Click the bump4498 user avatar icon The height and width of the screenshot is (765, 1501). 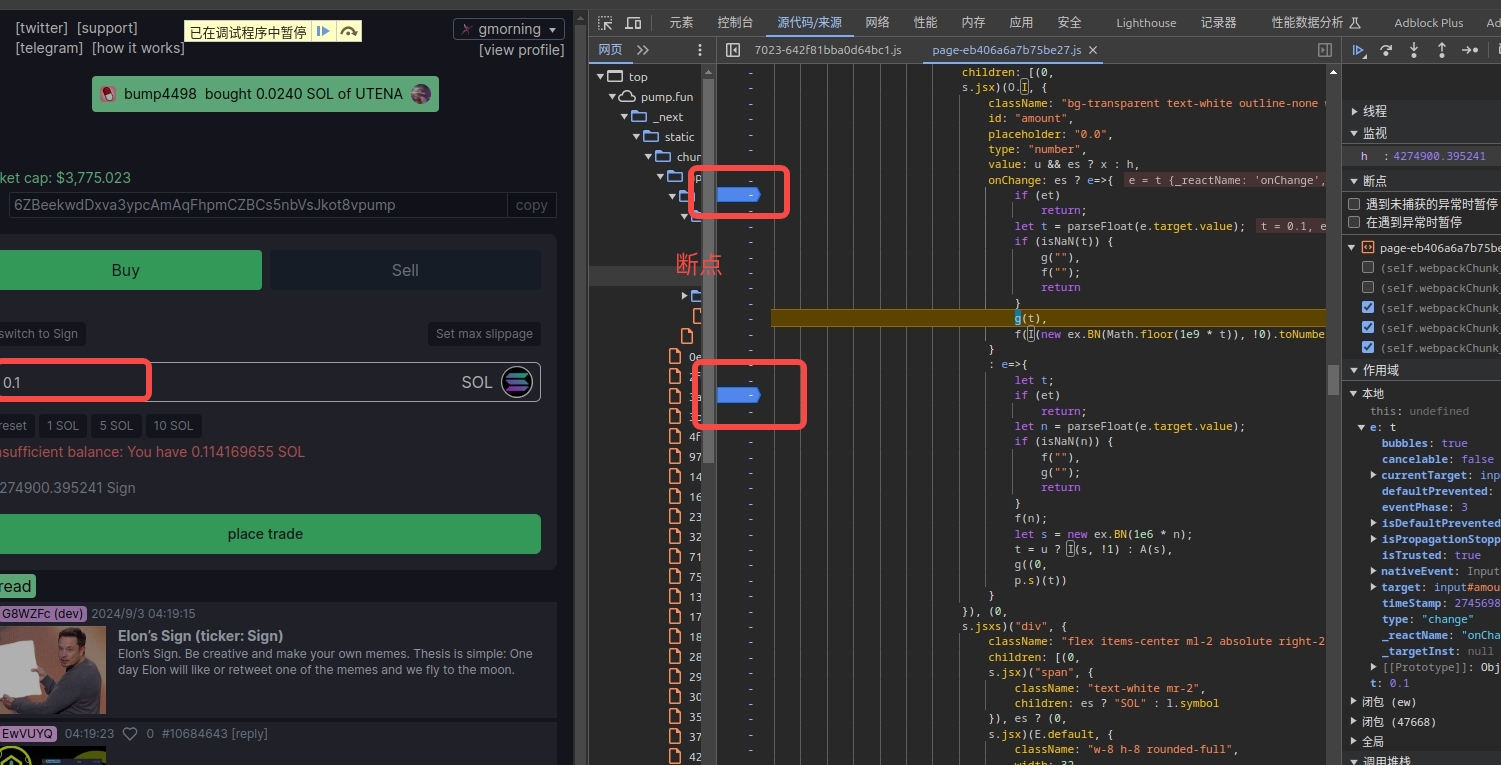tap(108, 94)
